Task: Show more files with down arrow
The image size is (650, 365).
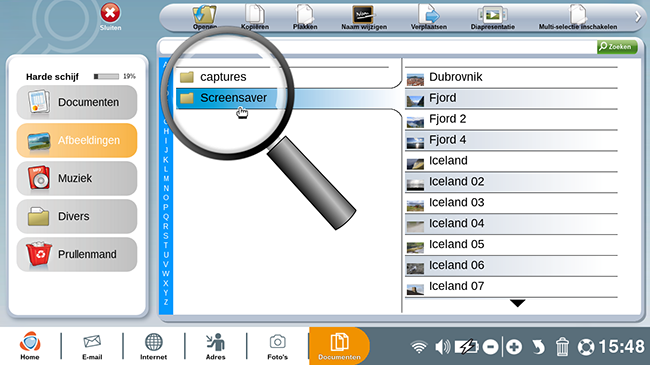Action: tap(517, 303)
